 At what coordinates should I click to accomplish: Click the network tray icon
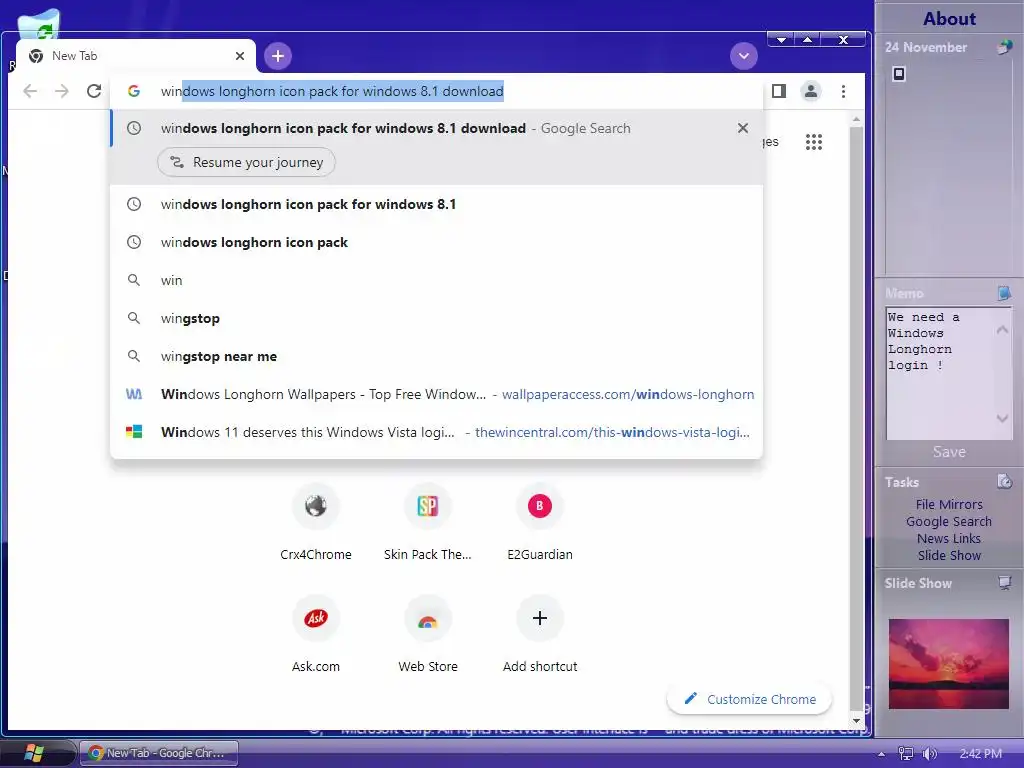(905, 754)
